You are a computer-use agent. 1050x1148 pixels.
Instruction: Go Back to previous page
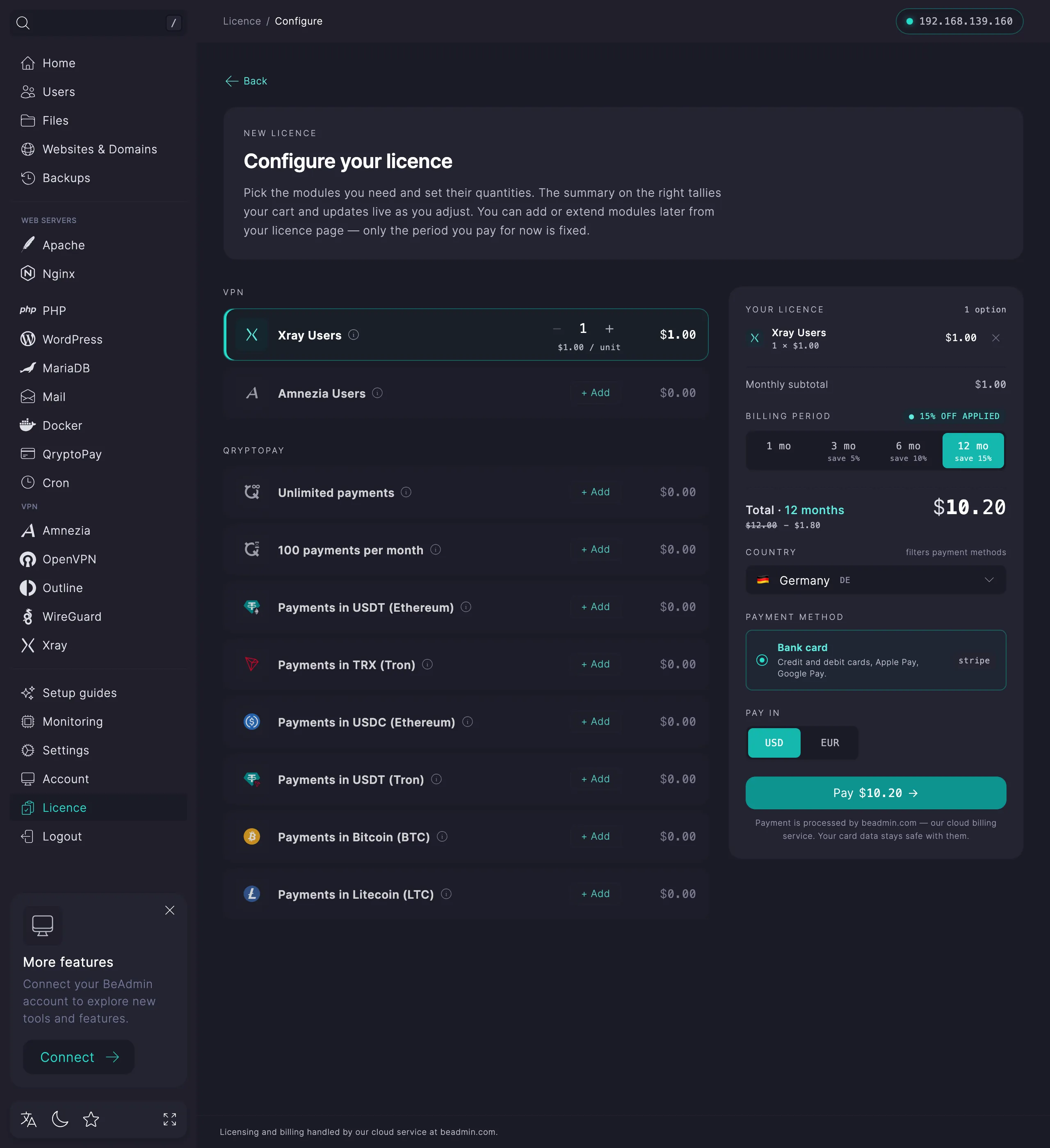pyautogui.click(x=246, y=81)
